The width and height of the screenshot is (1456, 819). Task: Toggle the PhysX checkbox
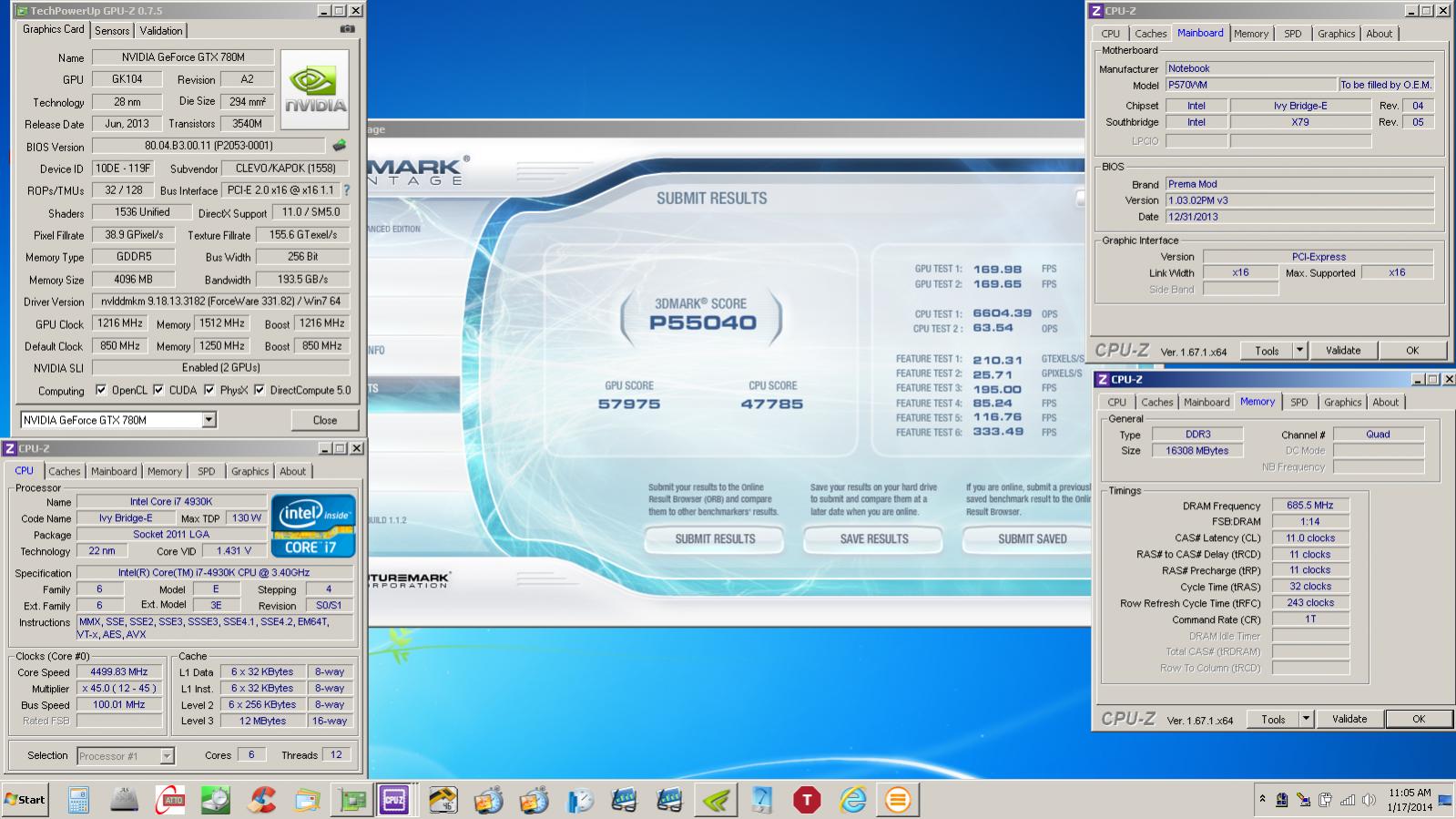(x=209, y=390)
